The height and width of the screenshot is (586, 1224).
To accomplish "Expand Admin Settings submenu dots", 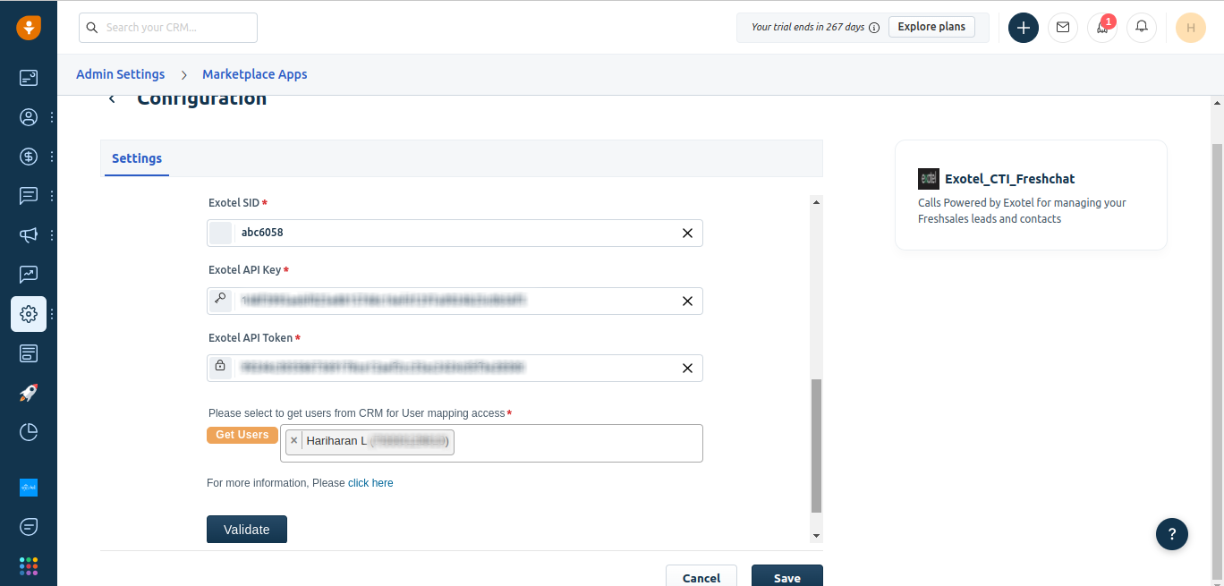I will point(52,314).
